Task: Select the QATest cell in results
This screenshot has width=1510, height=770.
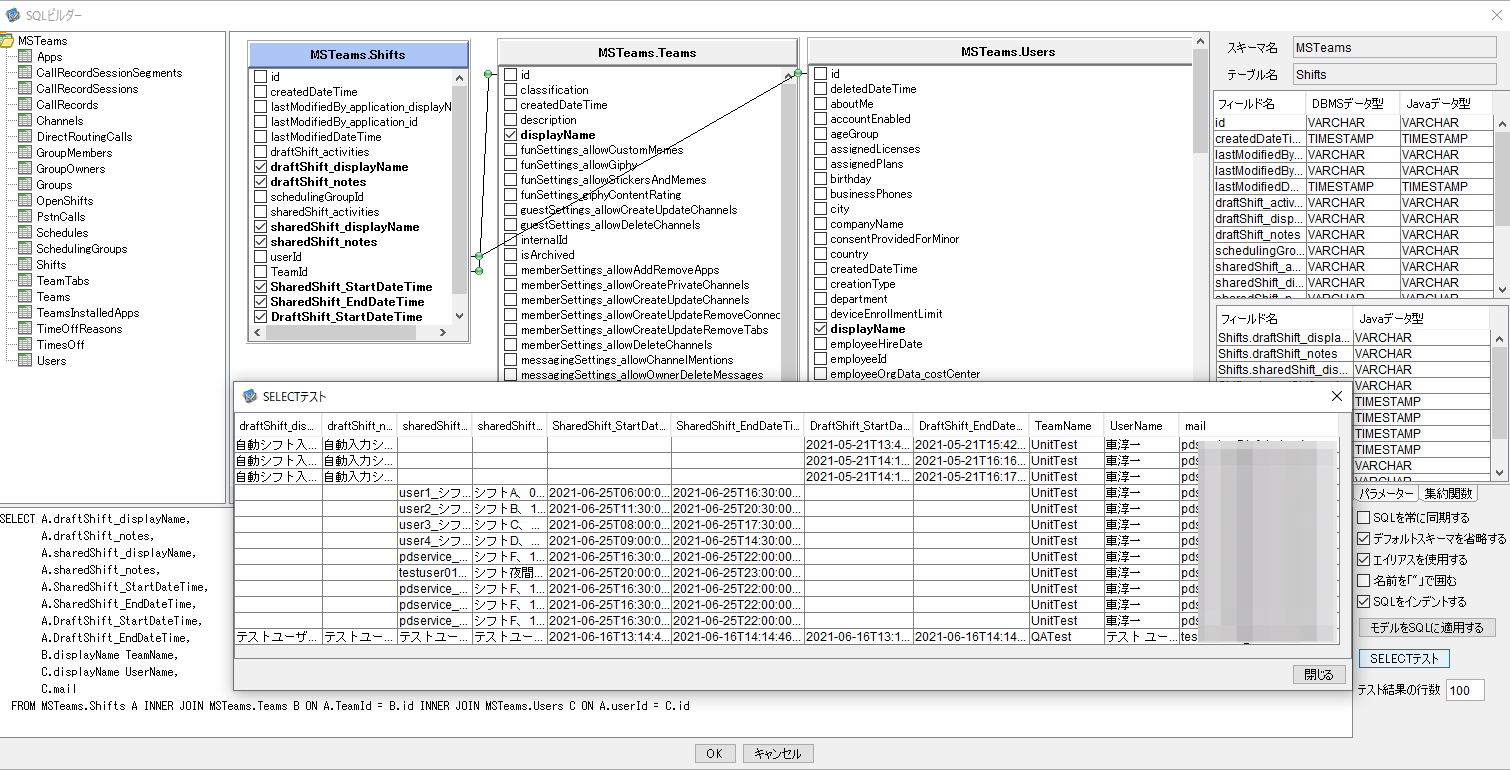Action: [1067, 637]
